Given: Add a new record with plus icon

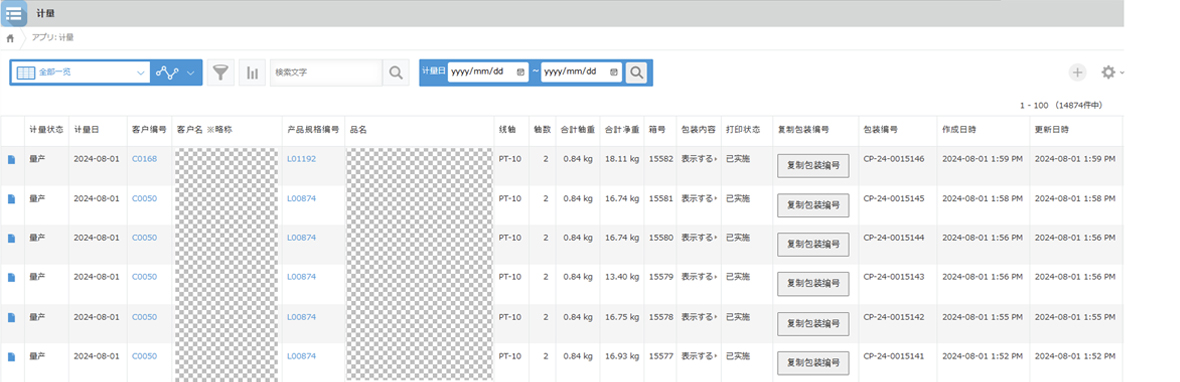Looking at the screenshot, I should pyautogui.click(x=1078, y=72).
